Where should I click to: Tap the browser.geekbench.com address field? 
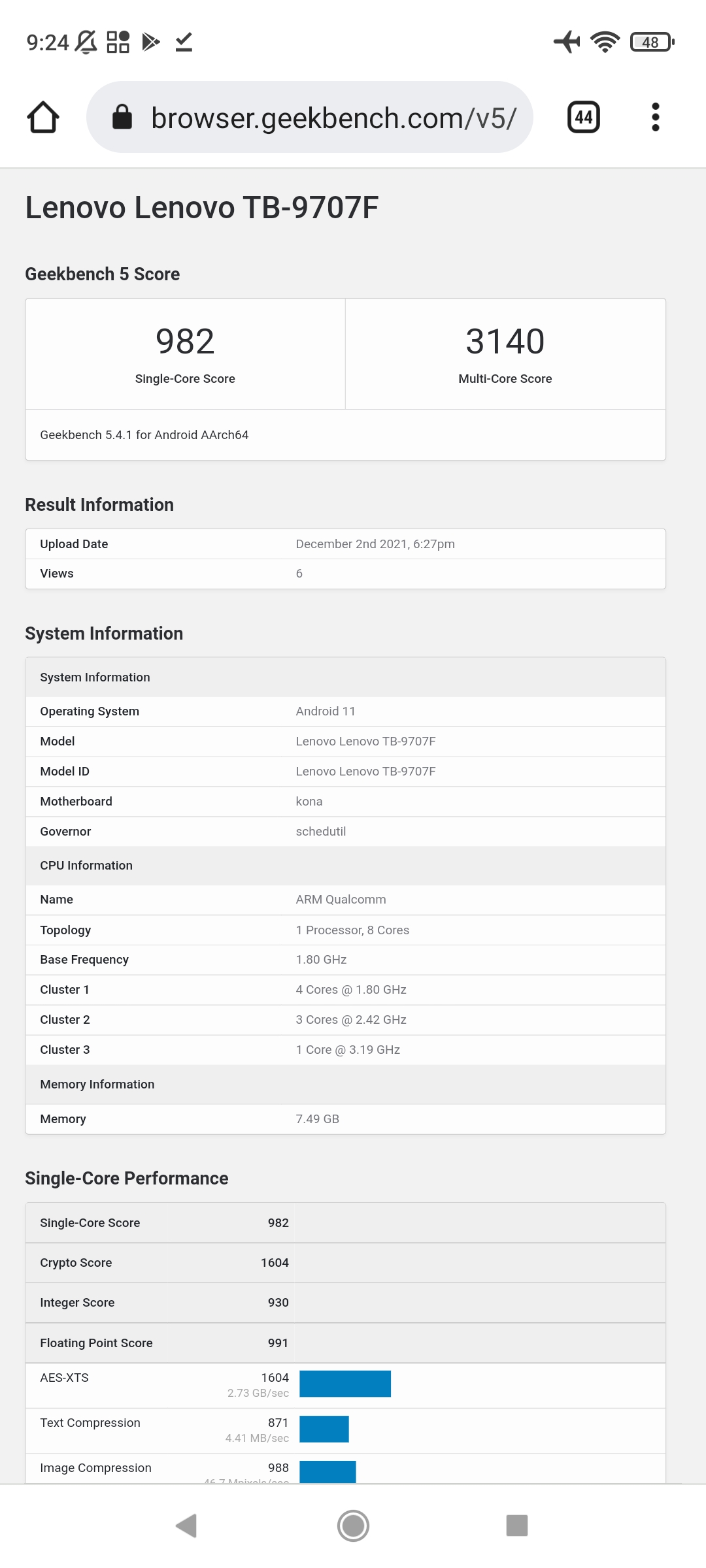coord(333,118)
